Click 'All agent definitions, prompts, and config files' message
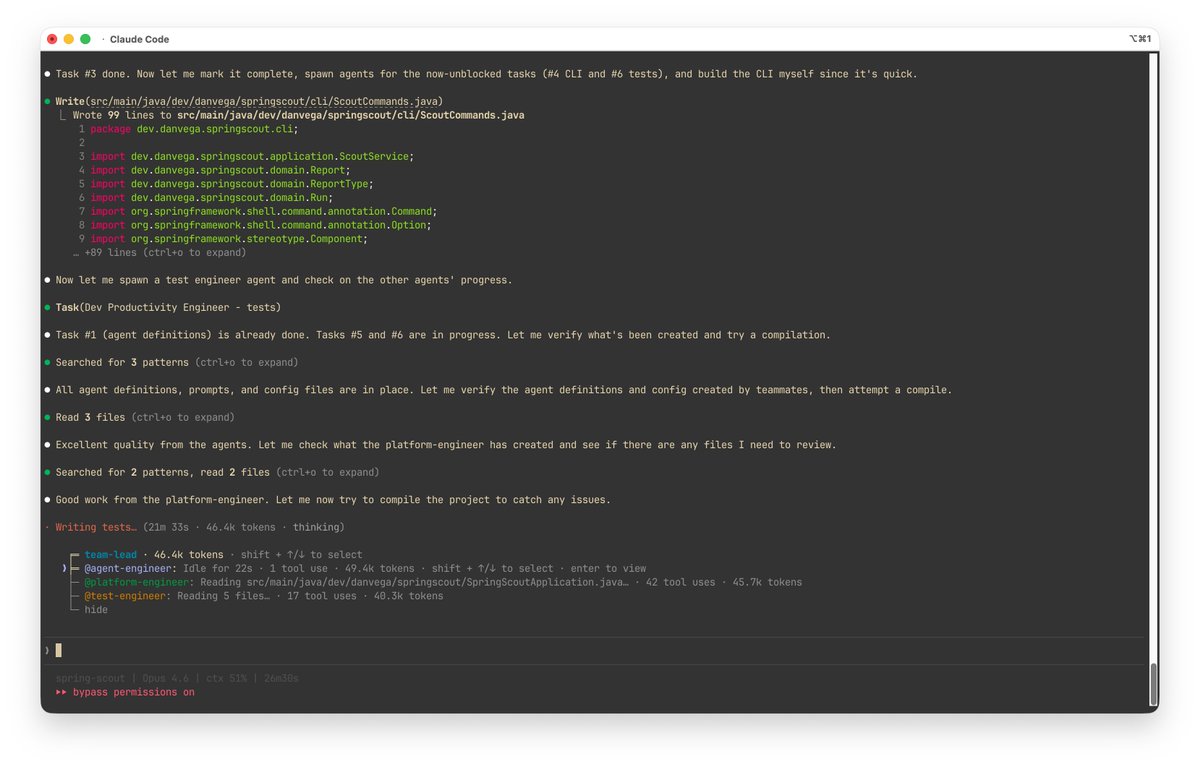This screenshot has width=1200, height=767. click(504, 390)
